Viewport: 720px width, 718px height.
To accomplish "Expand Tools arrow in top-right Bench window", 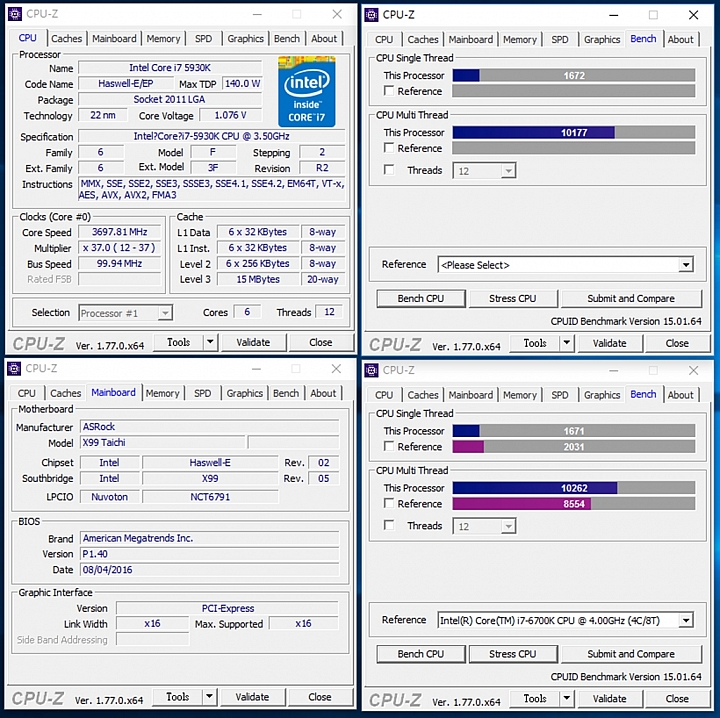I will 567,343.
